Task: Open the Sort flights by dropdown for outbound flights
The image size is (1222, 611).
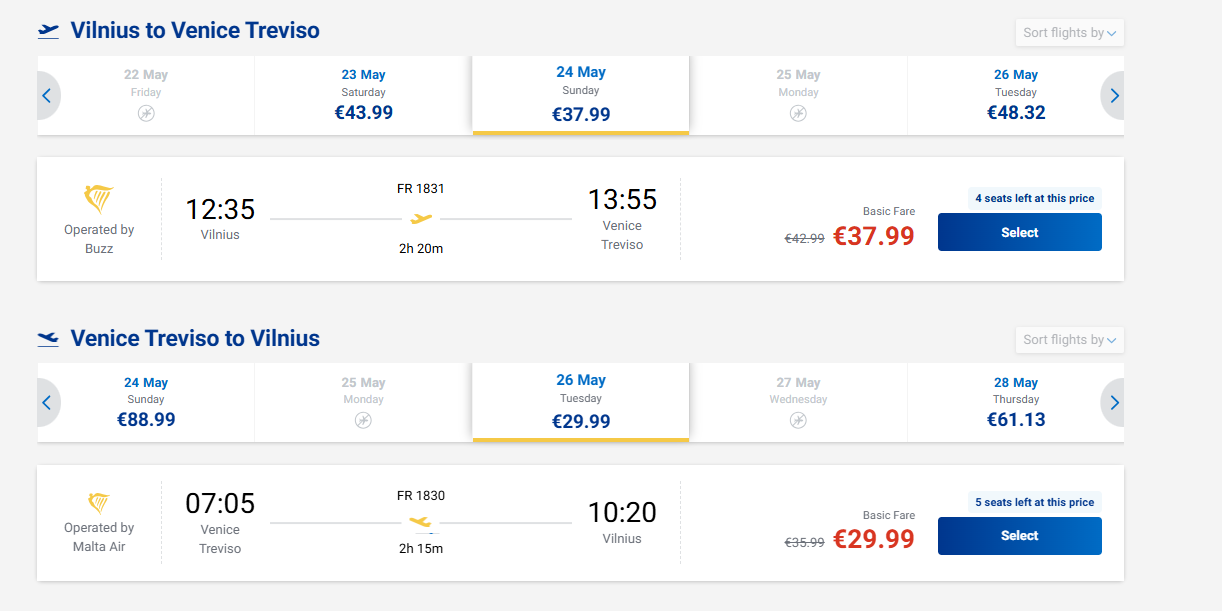Action: [1069, 33]
